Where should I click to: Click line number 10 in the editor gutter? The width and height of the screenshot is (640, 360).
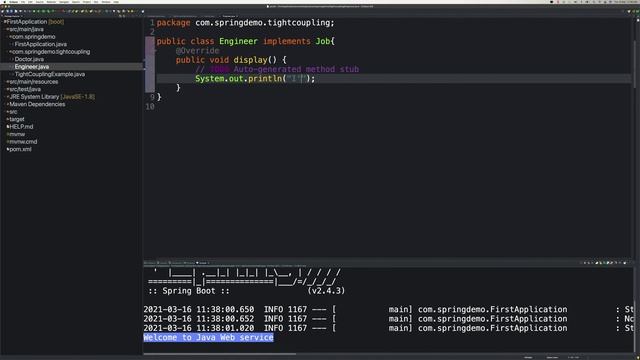pos(150,107)
